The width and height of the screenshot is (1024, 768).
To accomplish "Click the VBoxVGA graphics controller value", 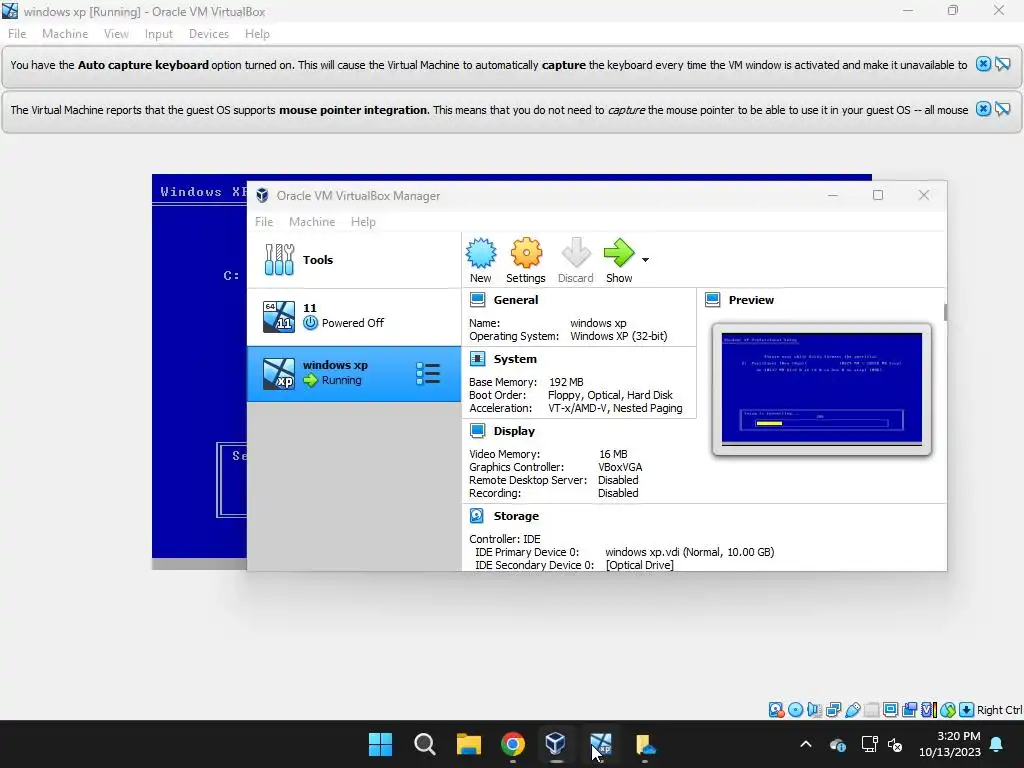I will (x=620, y=467).
